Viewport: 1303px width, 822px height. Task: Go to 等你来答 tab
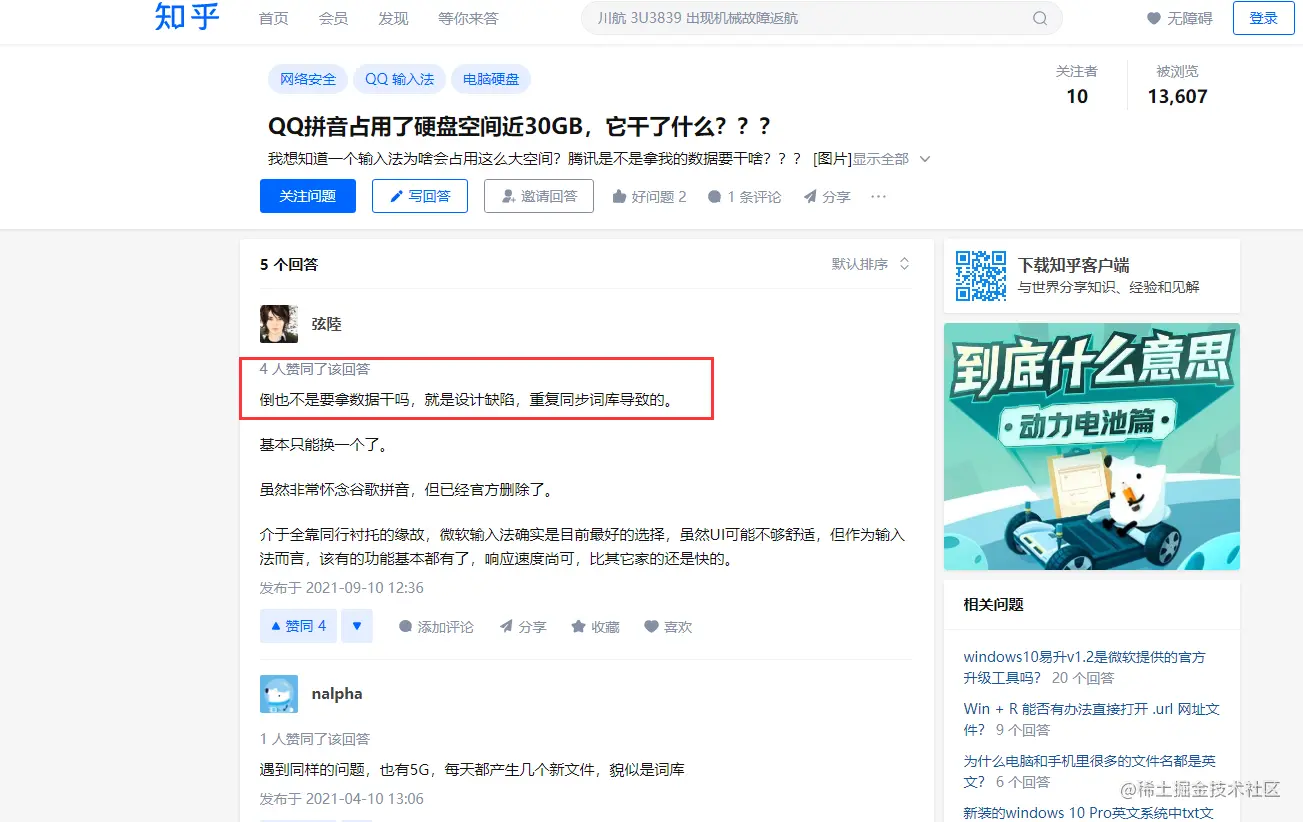pyautogui.click(x=468, y=18)
